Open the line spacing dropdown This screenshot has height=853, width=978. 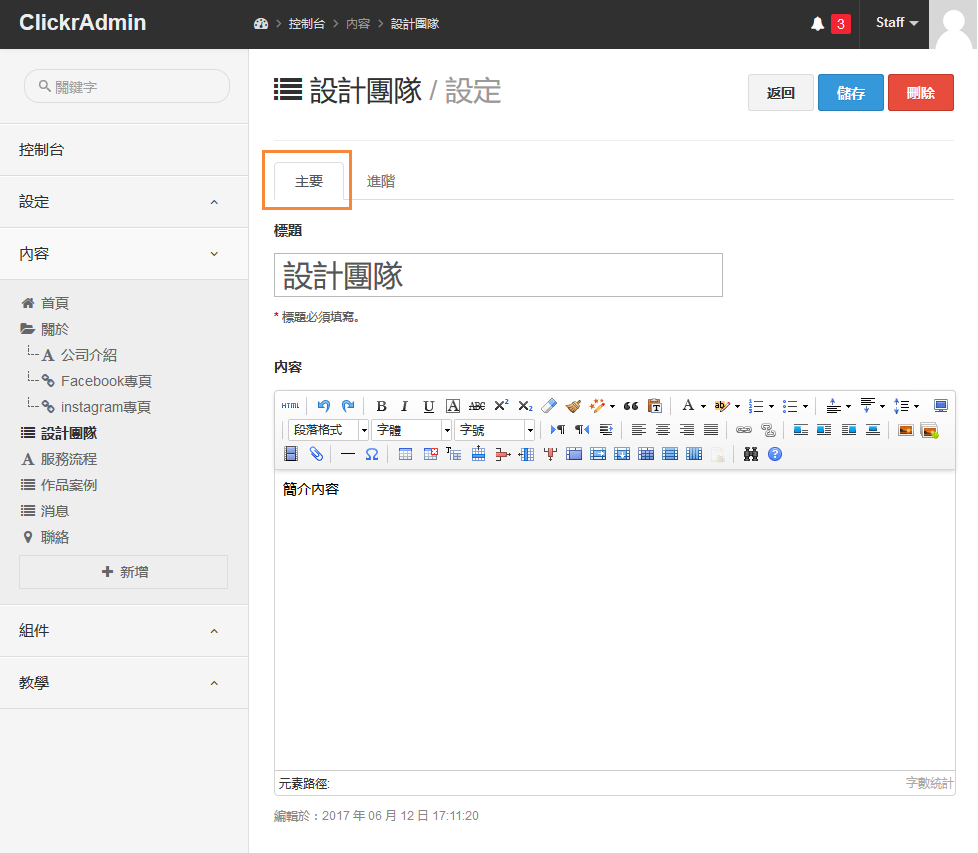(x=916, y=407)
